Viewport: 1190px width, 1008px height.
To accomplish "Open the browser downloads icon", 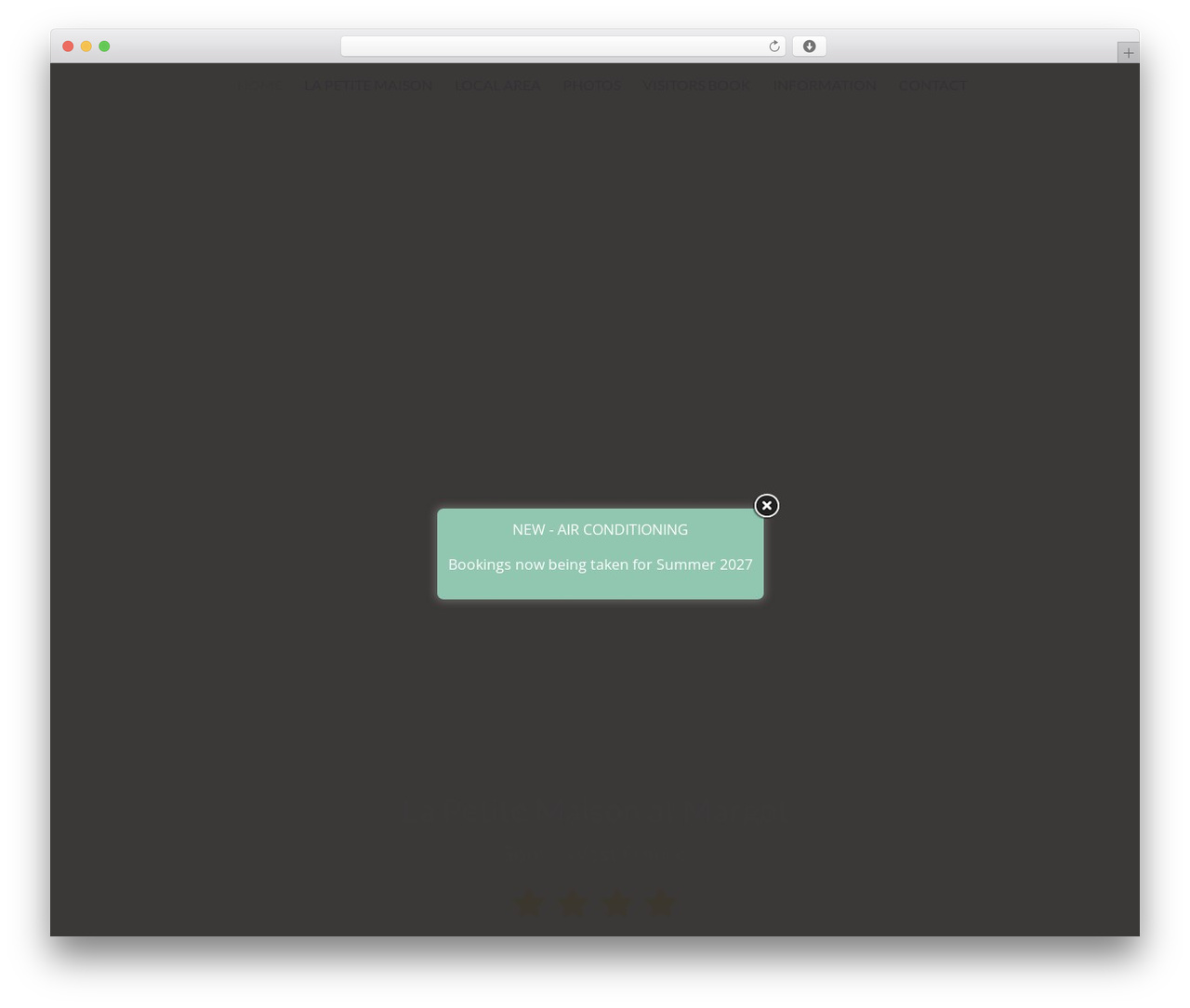I will click(x=809, y=46).
